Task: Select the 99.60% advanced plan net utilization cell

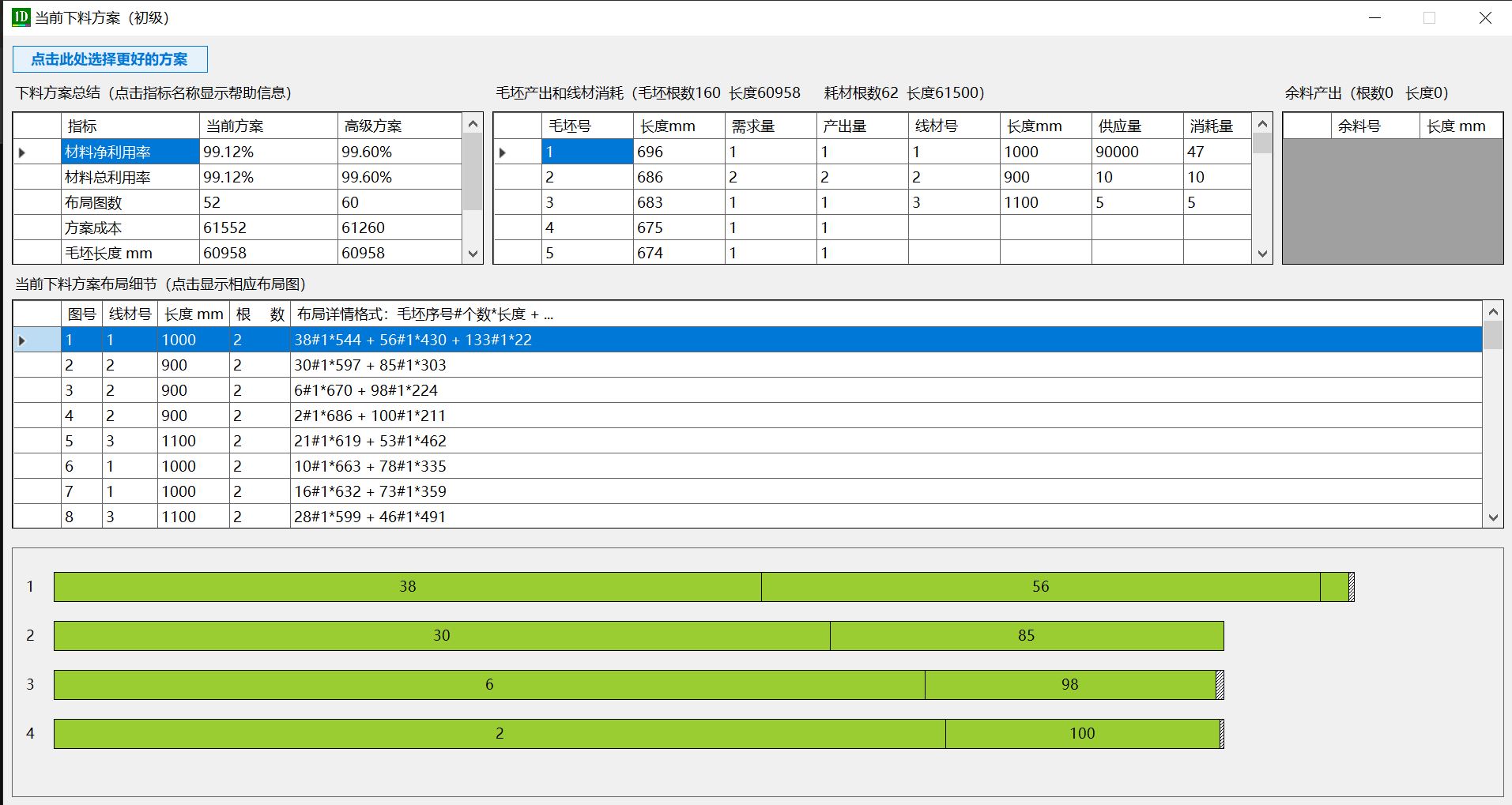Action: (400, 152)
